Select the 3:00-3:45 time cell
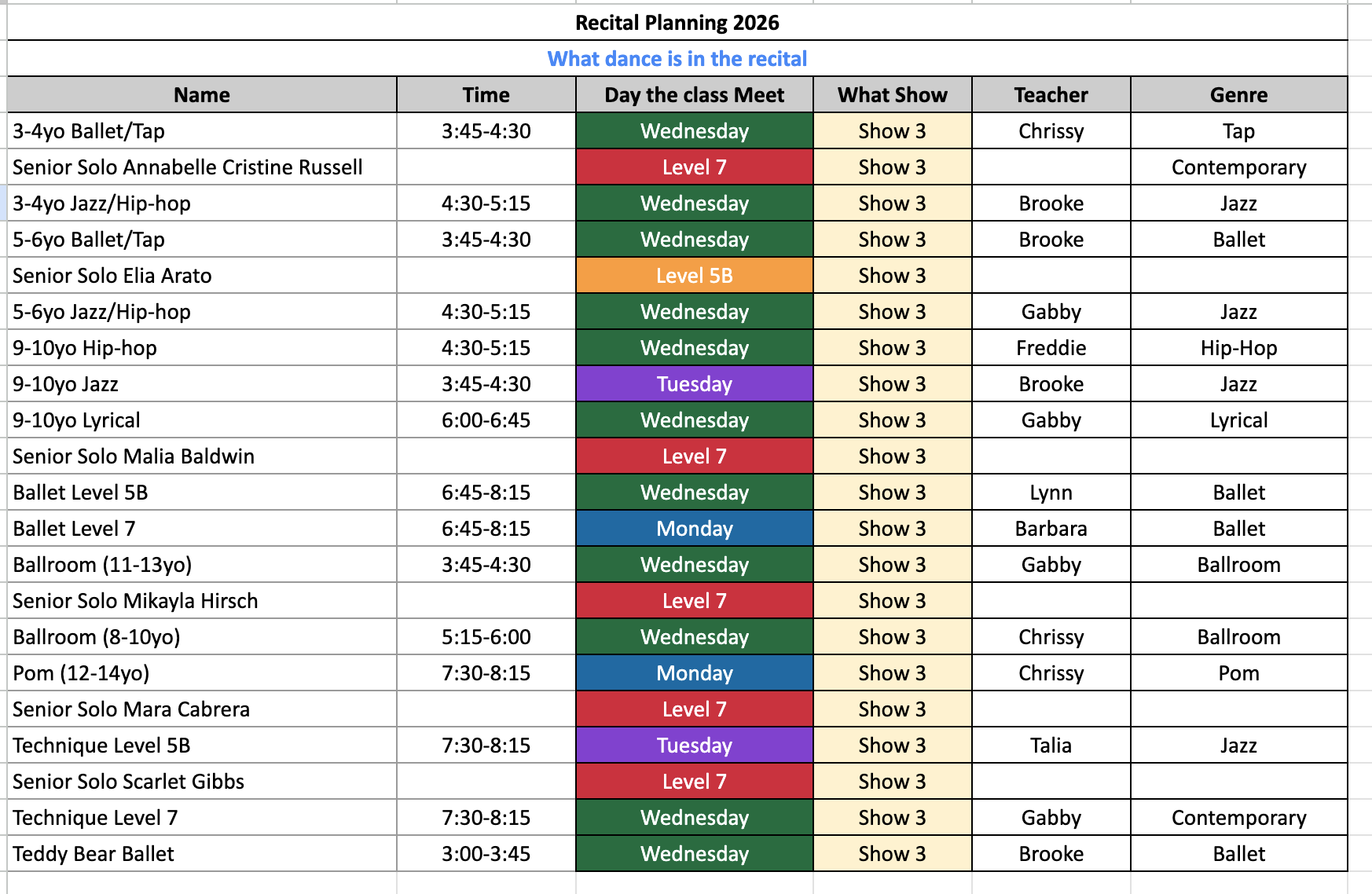Image resolution: width=1372 pixels, height=894 pixels. (486, 854)
